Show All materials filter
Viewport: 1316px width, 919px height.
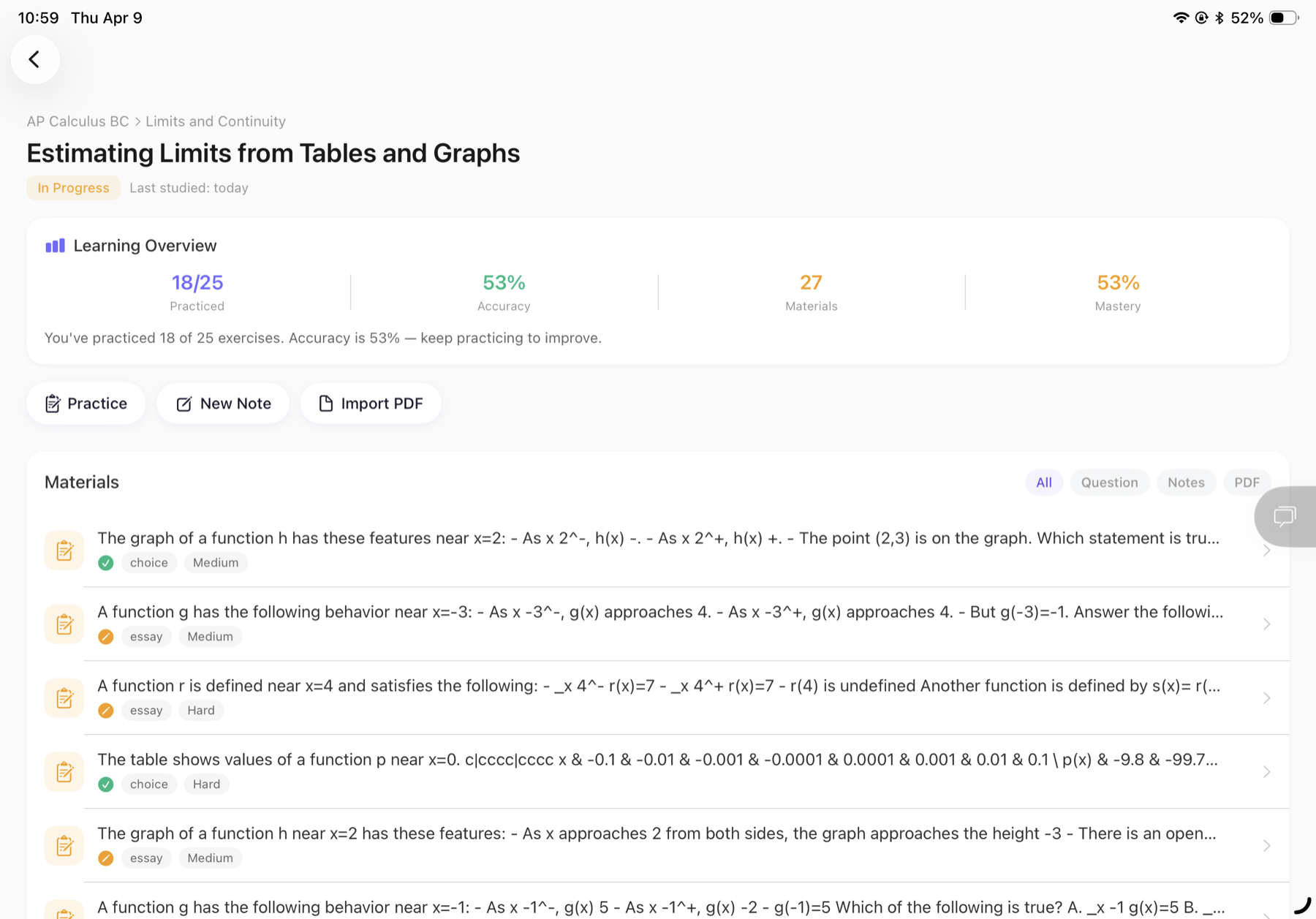1044,483
